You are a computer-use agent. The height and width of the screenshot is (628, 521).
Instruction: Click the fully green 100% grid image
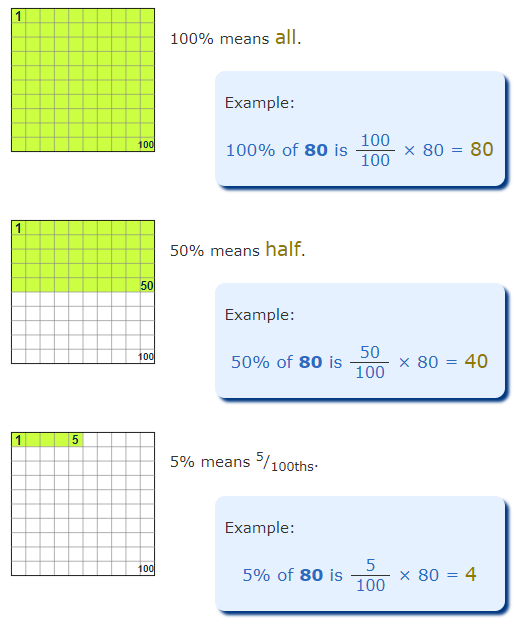tap(83, 80)
